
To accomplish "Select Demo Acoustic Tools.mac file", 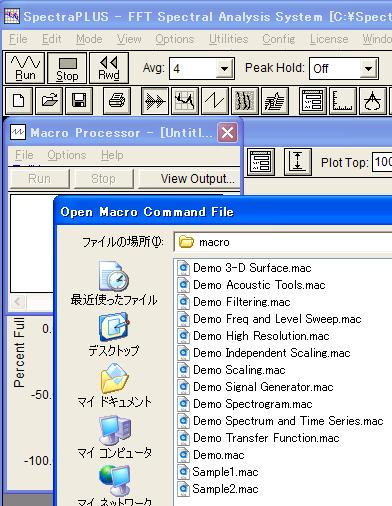I will click(x=252, y=285).
